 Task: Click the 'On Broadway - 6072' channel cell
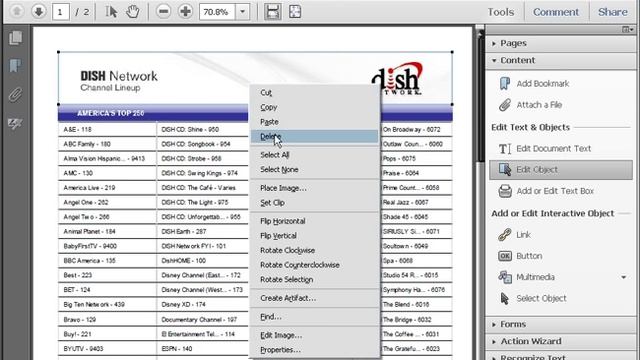click(x=417, y=129)
